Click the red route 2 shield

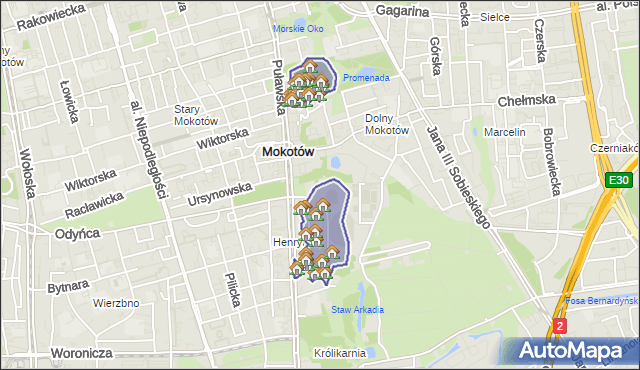coord(560,326)
